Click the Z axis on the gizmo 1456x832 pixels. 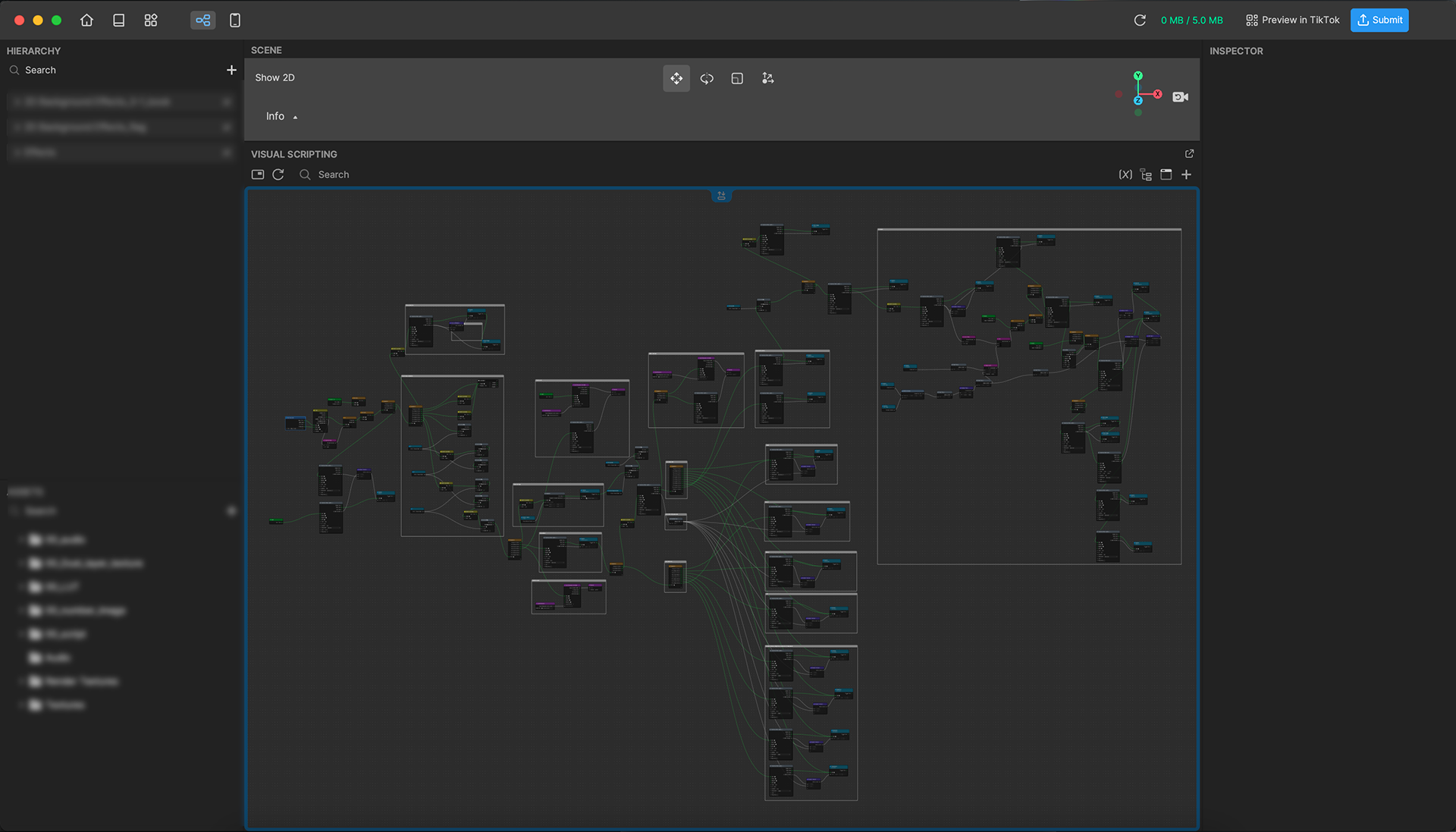[x=1137, y=101]
